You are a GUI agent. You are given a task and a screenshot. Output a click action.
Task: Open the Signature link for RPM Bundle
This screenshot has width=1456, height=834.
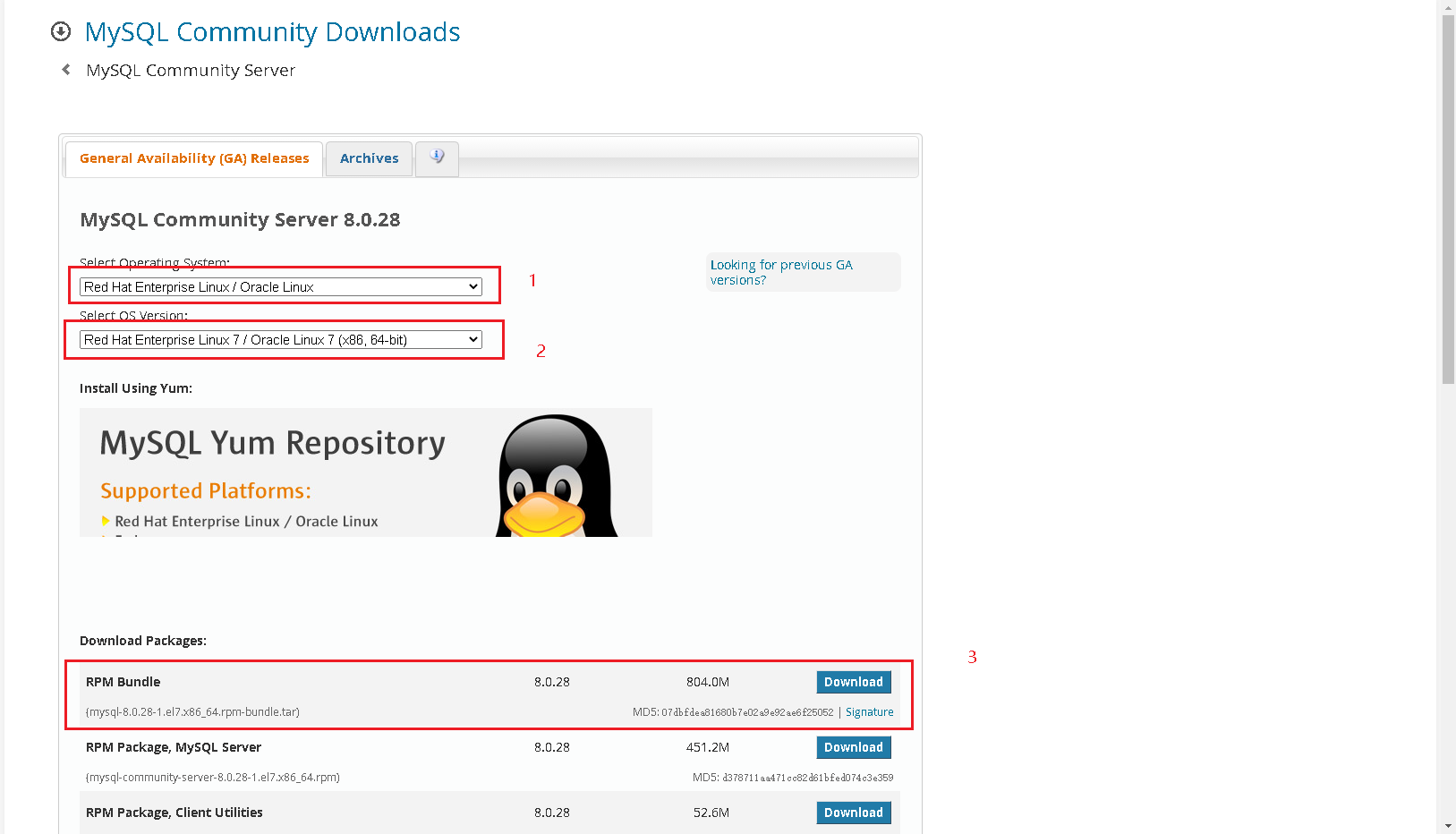[x=870, y=712]
